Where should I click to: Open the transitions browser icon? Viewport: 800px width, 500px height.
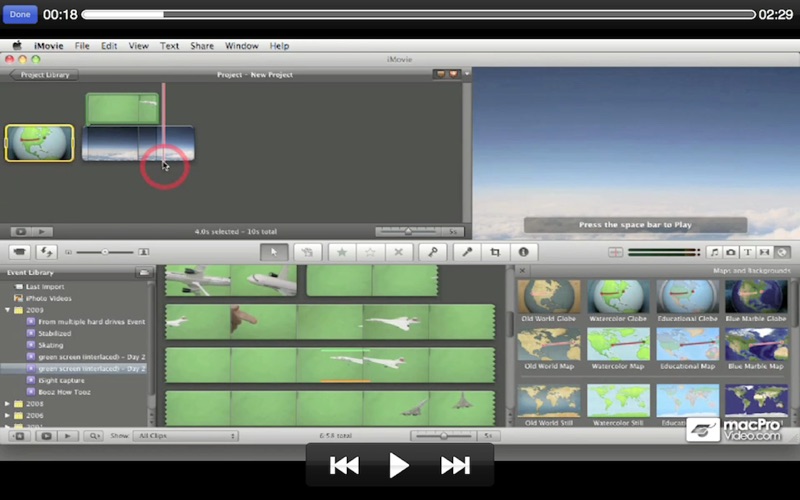point(764,252)
